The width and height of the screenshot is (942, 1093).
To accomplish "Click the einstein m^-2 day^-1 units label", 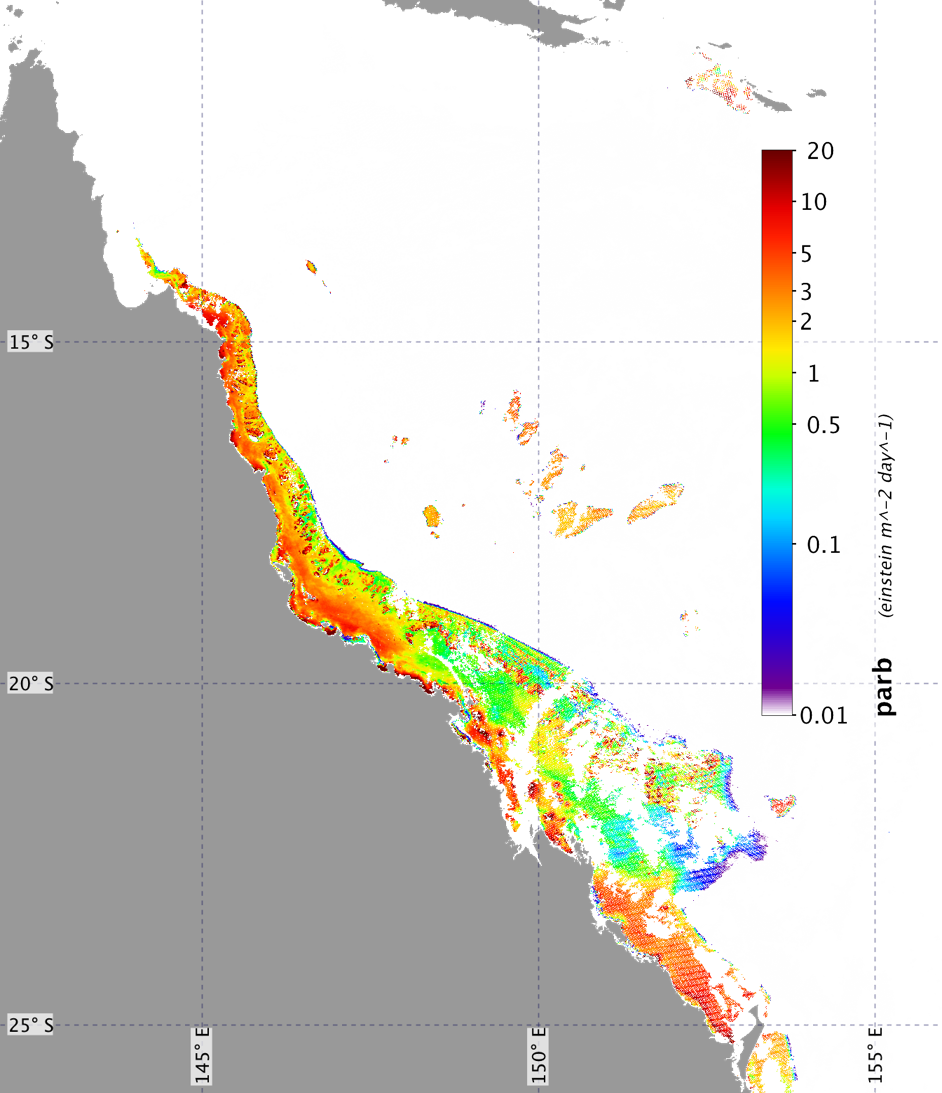I will pos(886,517).
